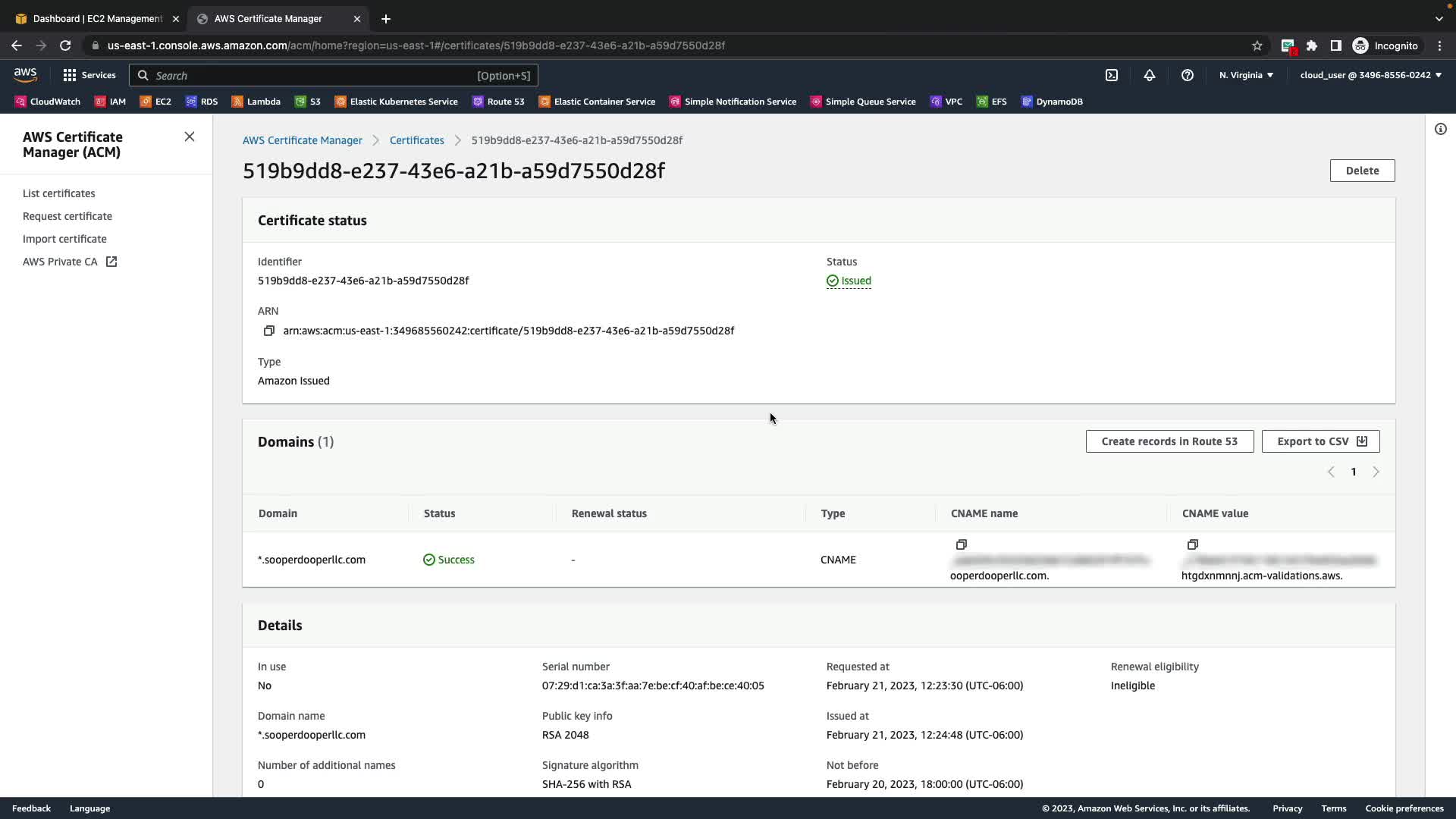Switch to the EC2 Dashboard tab

[x=97, y=18]
